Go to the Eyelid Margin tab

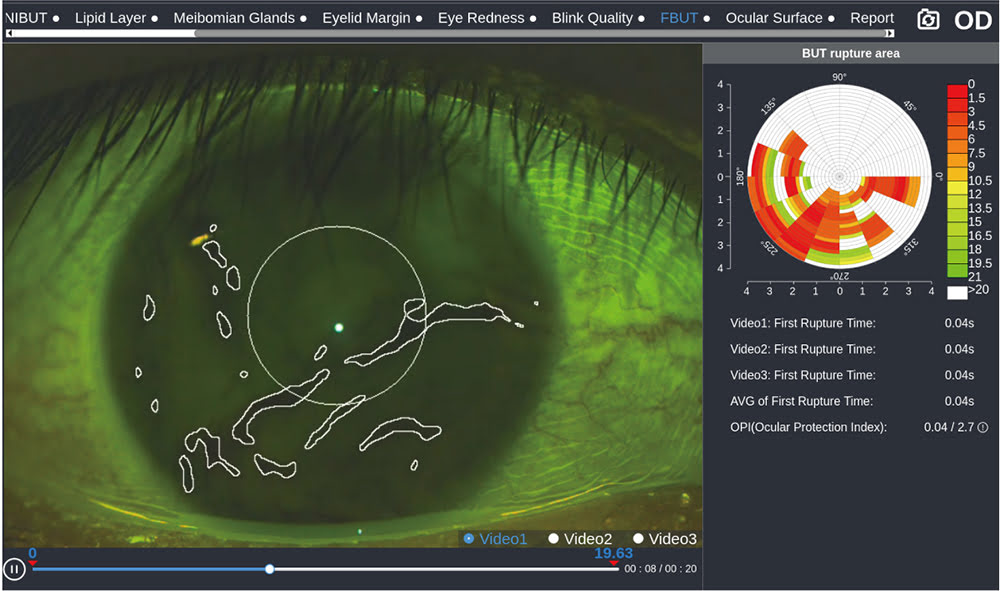point(365,18)
